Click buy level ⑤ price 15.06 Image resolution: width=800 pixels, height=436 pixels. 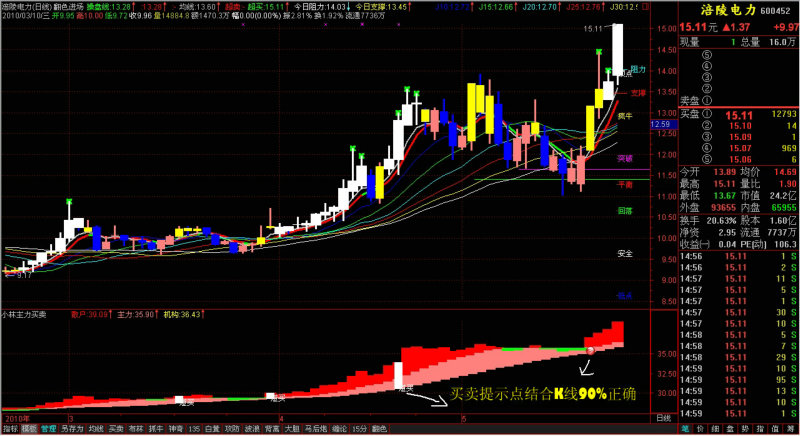pyautogui.click(x=740, y=160)
